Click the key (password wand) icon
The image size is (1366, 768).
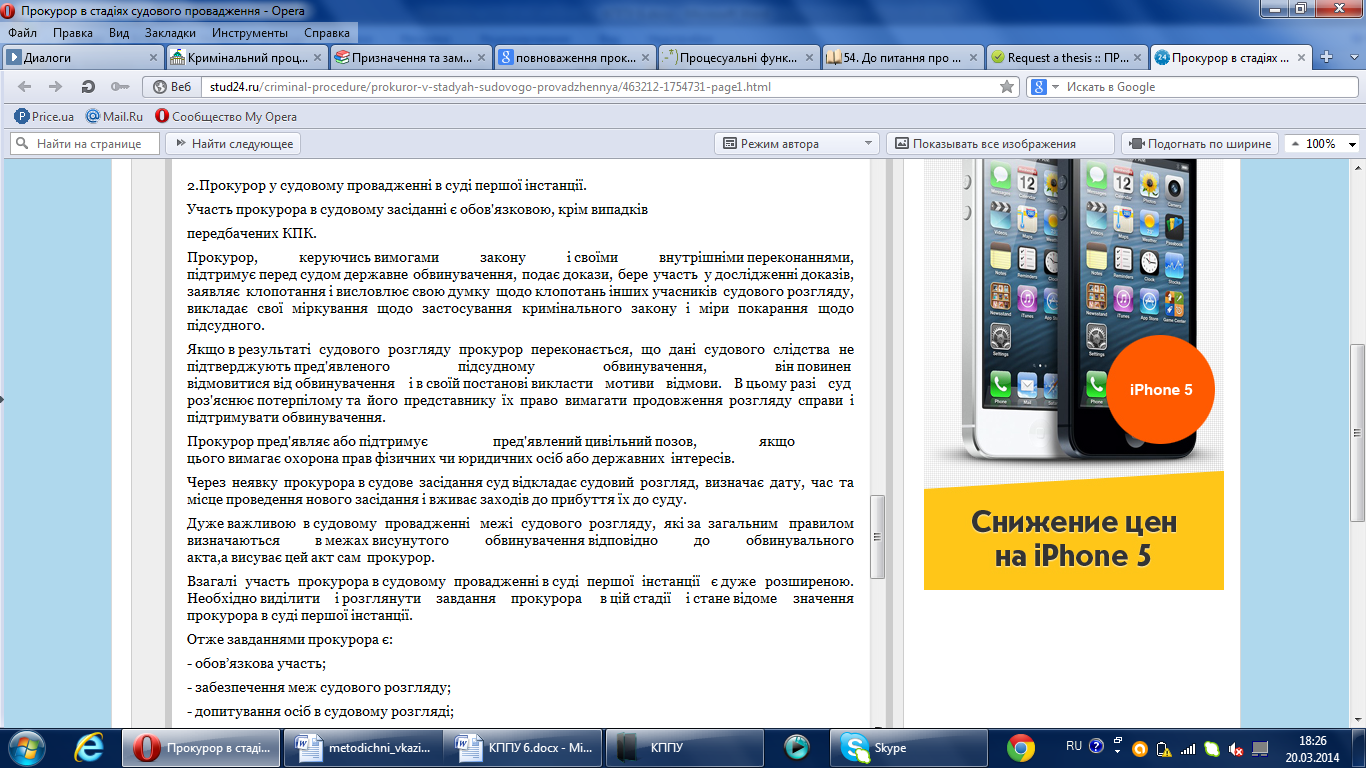pos(119,87)
